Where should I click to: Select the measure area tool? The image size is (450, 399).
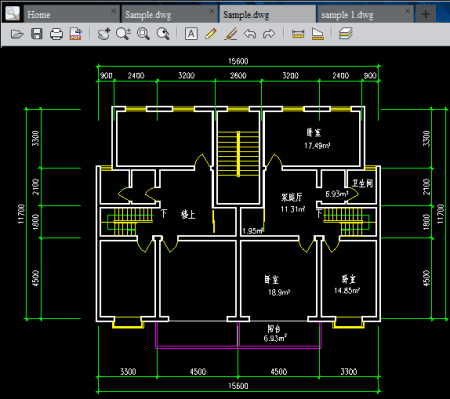(318, 34)
